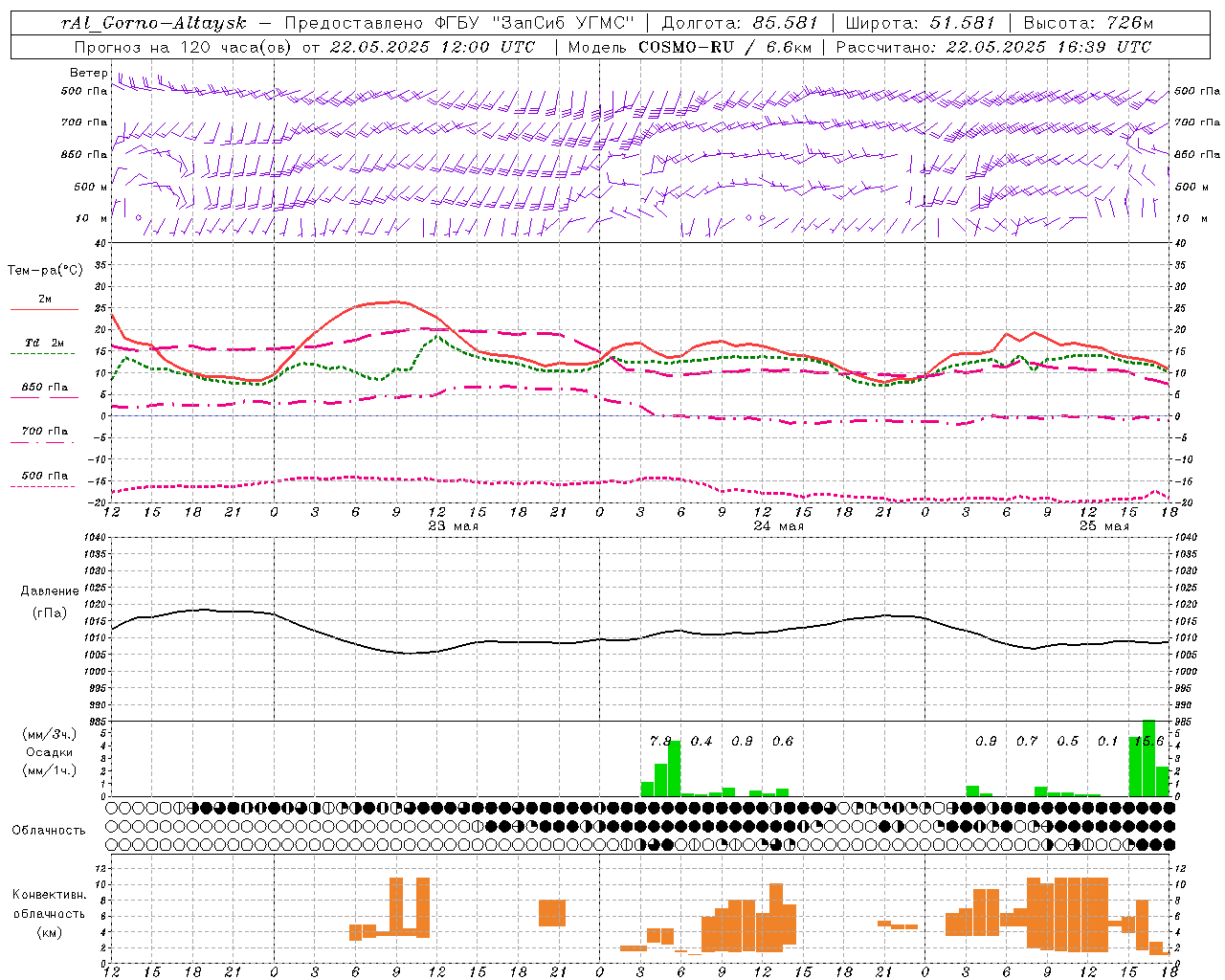Click the Тем-ра(°C) panel label
The height and width of the screenshot is (980, 1225).
(x=45, y=271)
